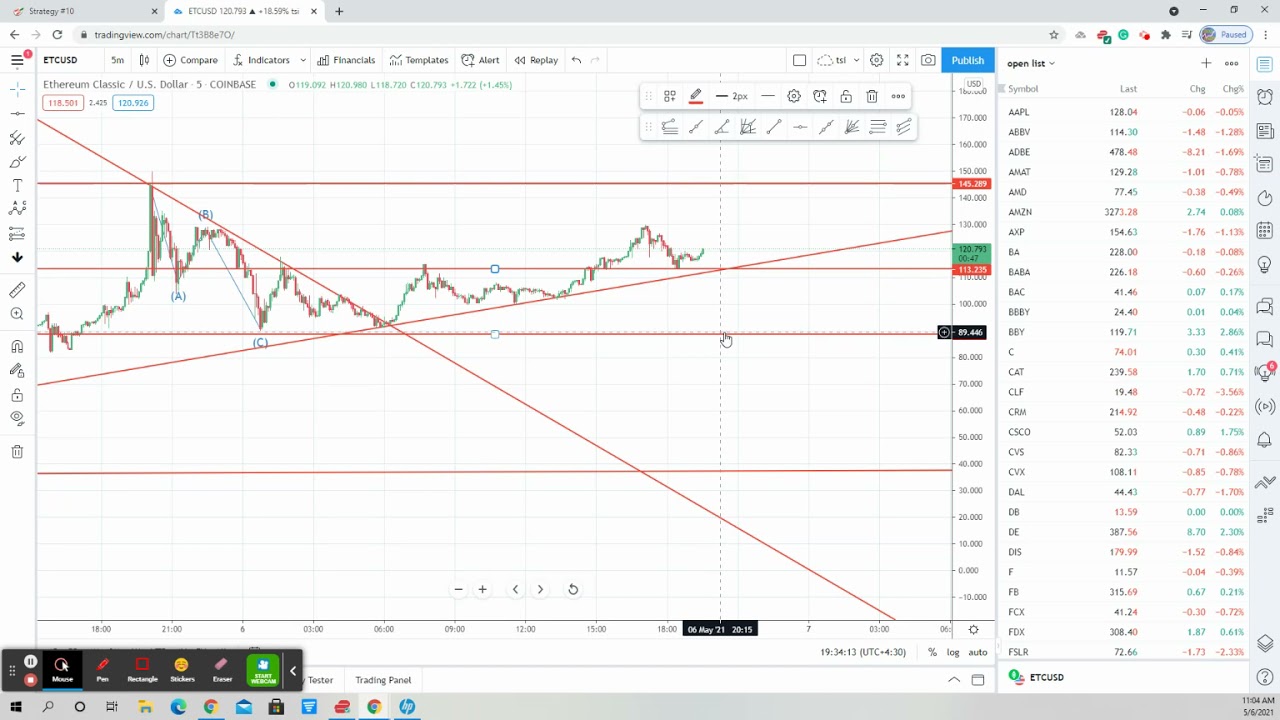1280x720 pixels.
Task: Open the 'tsl' saved layout dropdown
Action: pyautogui.click(x=838, y=60)
